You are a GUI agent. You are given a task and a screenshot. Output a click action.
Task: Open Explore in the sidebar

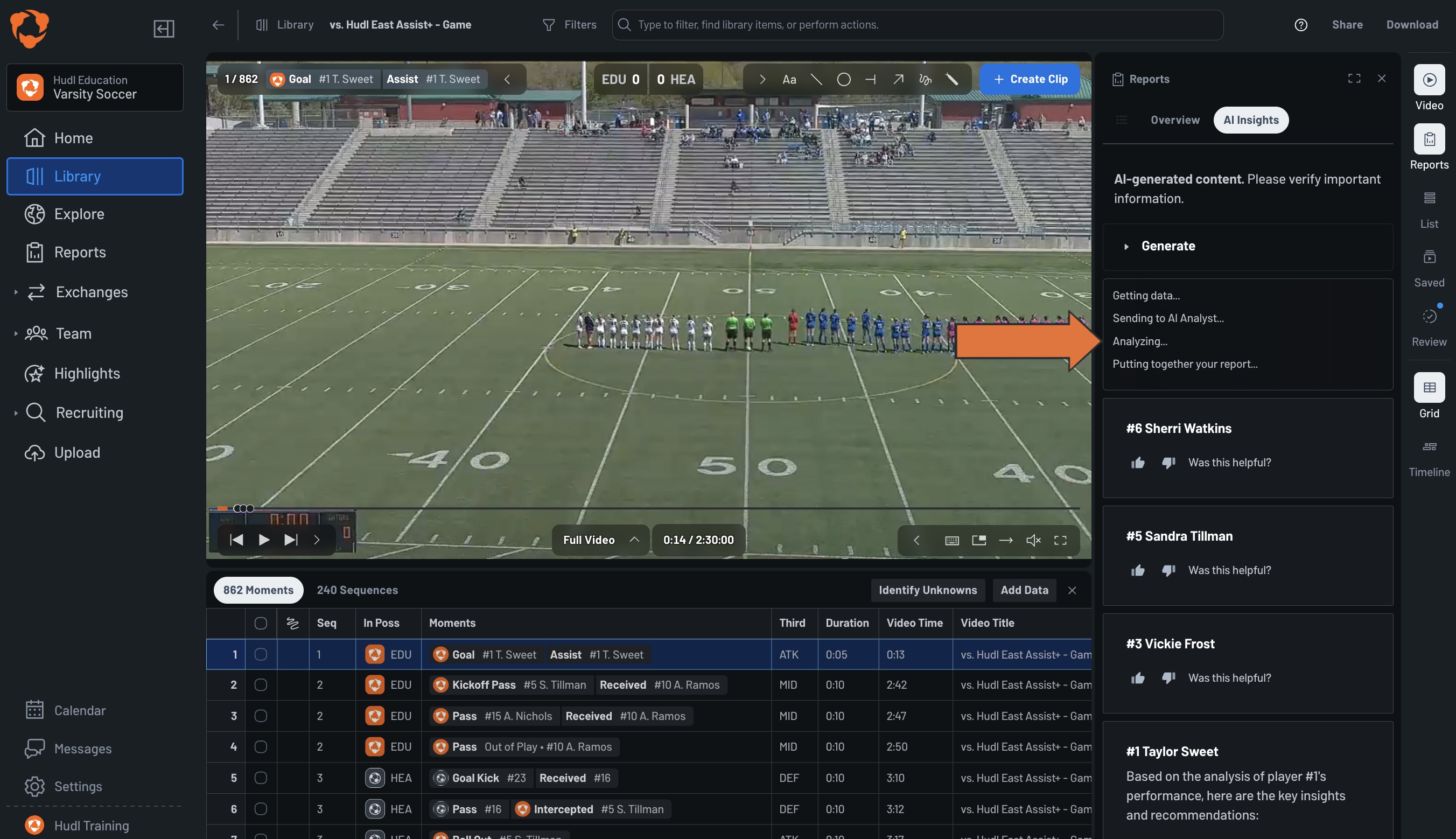tap(79, 214)
